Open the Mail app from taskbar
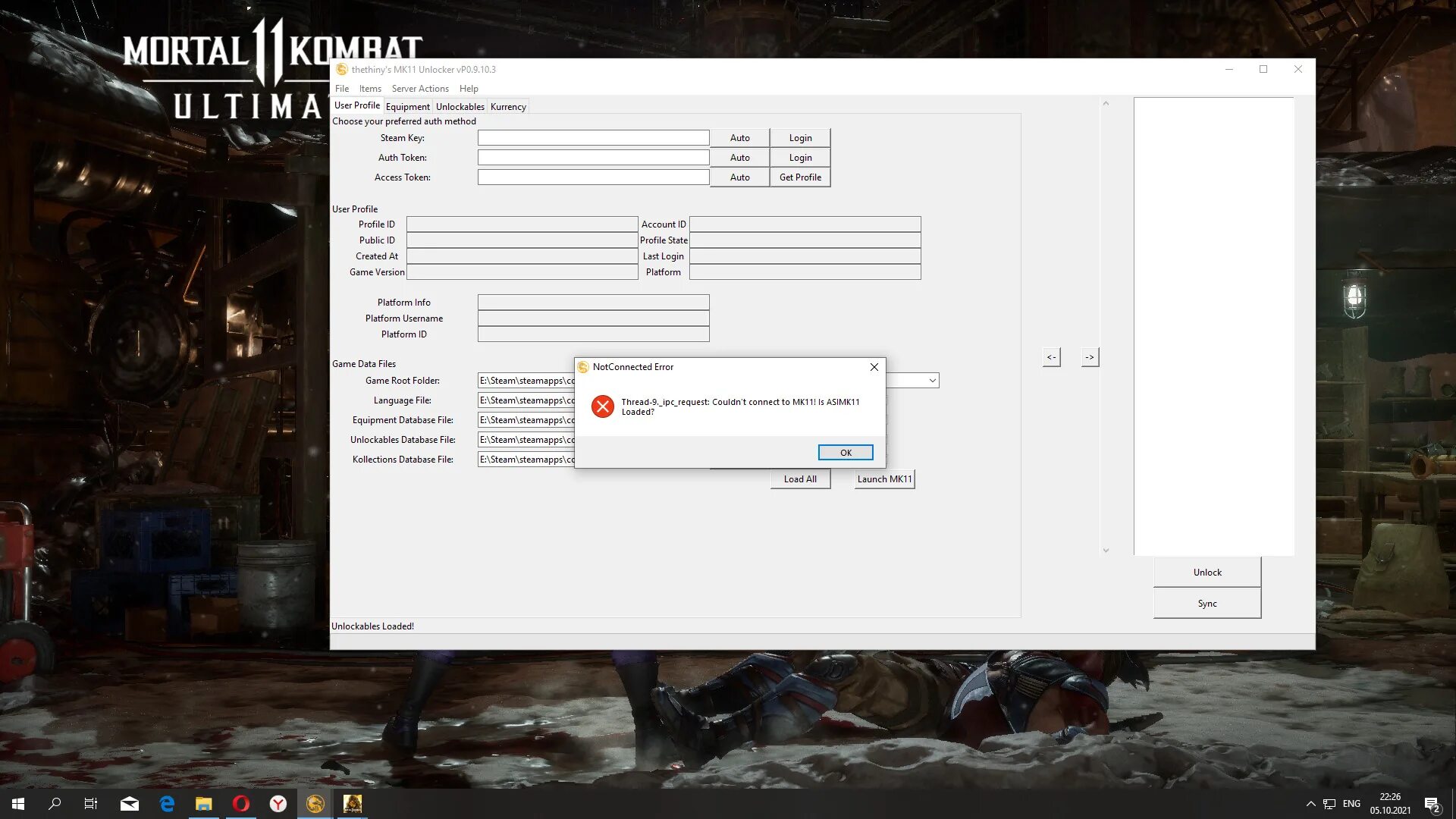 pos(130,804)
